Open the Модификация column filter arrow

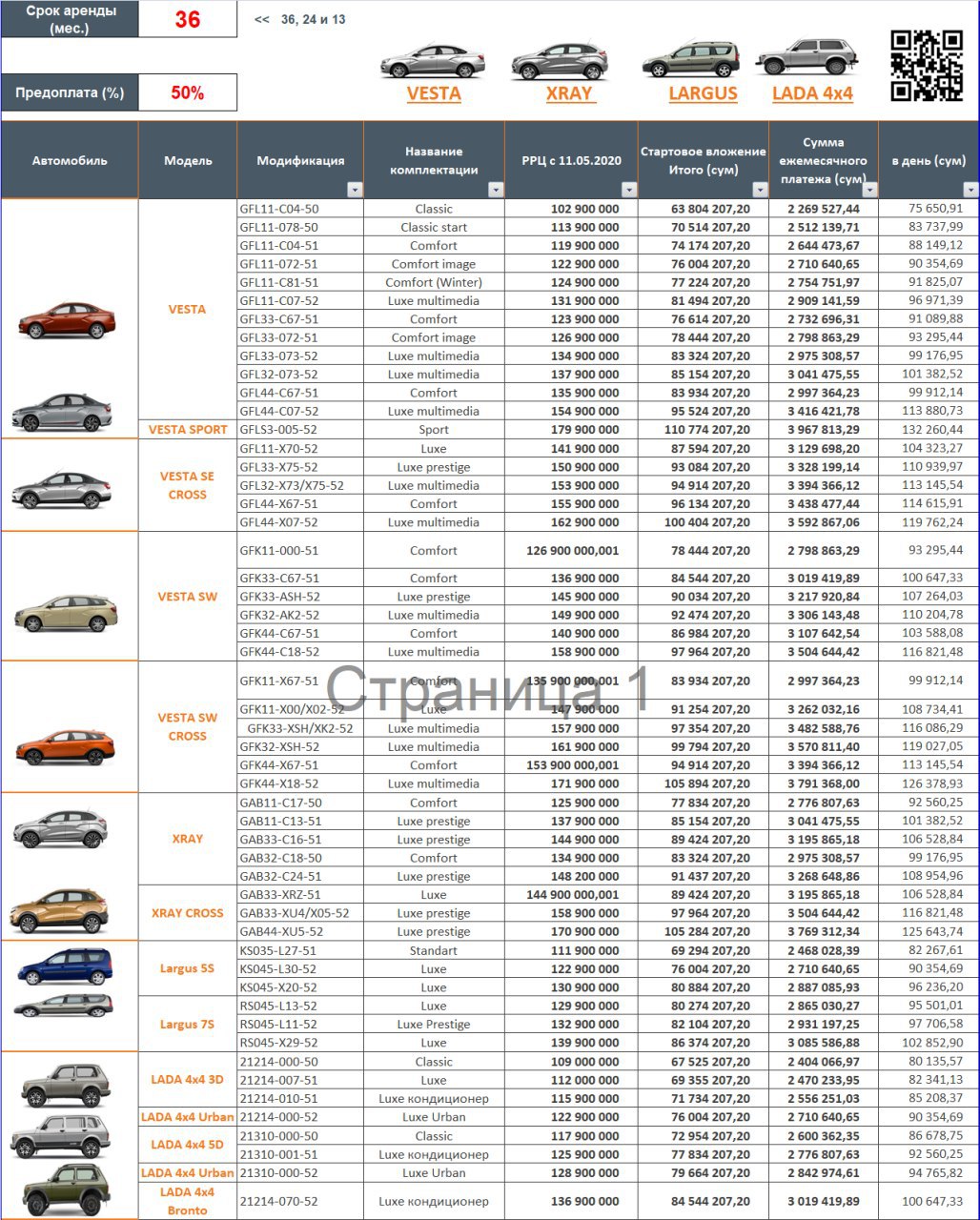point(355,190)
